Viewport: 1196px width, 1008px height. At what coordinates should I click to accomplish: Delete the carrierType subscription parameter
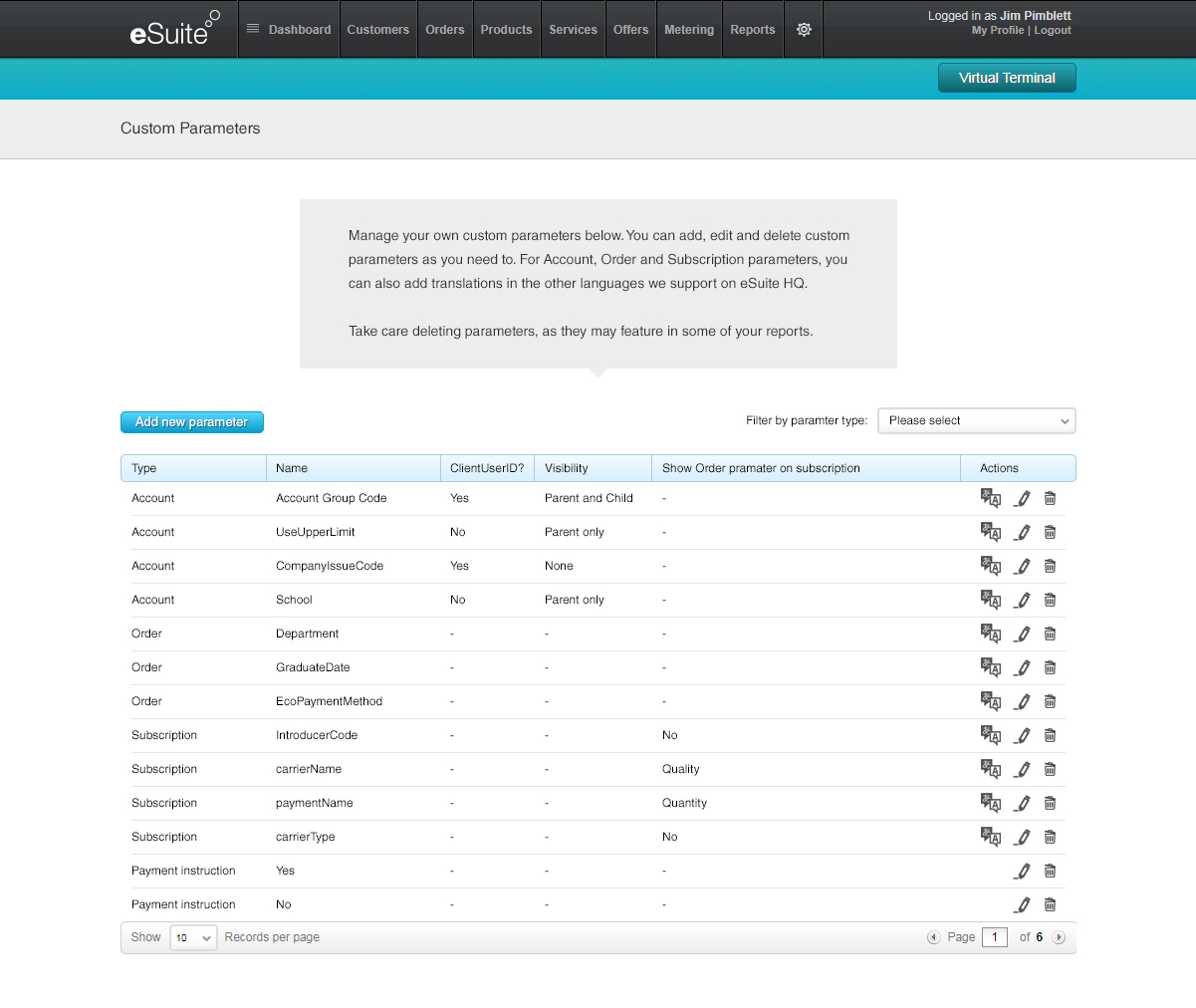[x=1050, y=837]
